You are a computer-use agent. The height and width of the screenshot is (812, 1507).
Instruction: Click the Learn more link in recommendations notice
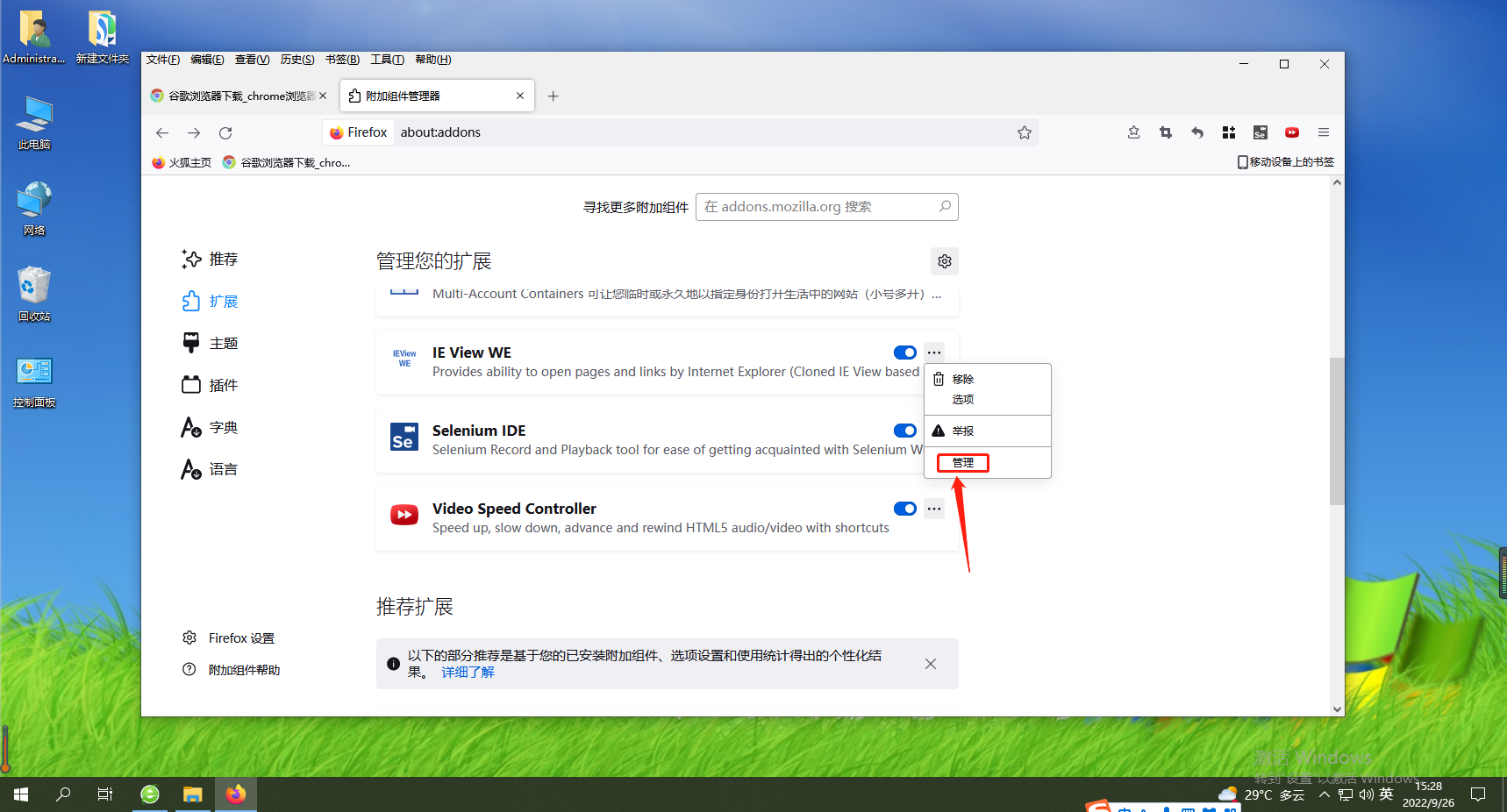point(468,673)
